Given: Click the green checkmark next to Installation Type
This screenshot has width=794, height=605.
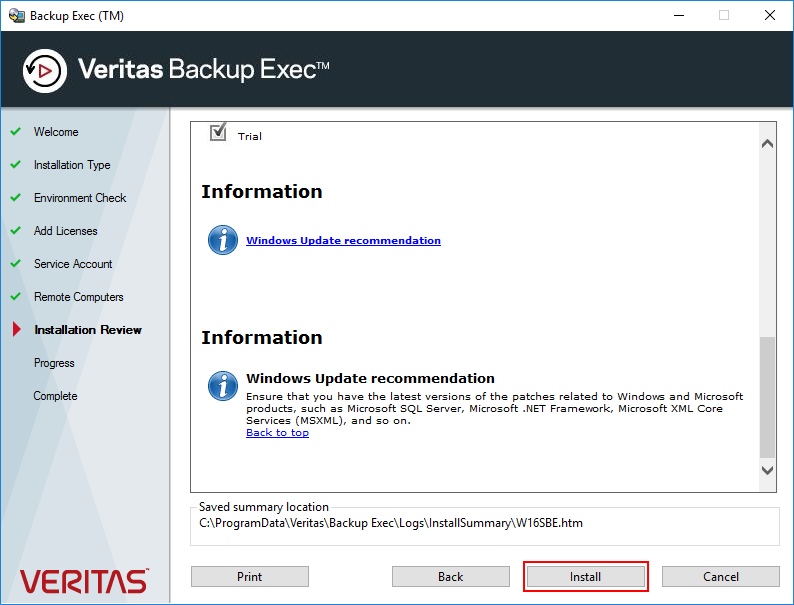Looking at the screenshot, I should (16, 164).
